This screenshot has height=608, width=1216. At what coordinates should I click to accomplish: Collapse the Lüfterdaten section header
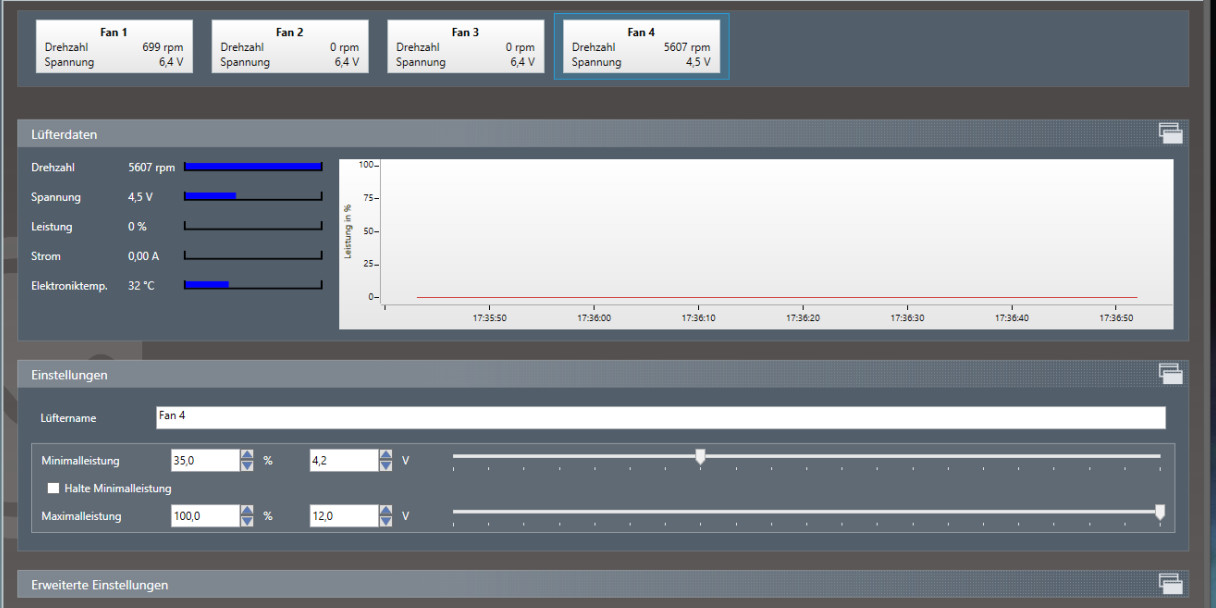click(64, 134)
